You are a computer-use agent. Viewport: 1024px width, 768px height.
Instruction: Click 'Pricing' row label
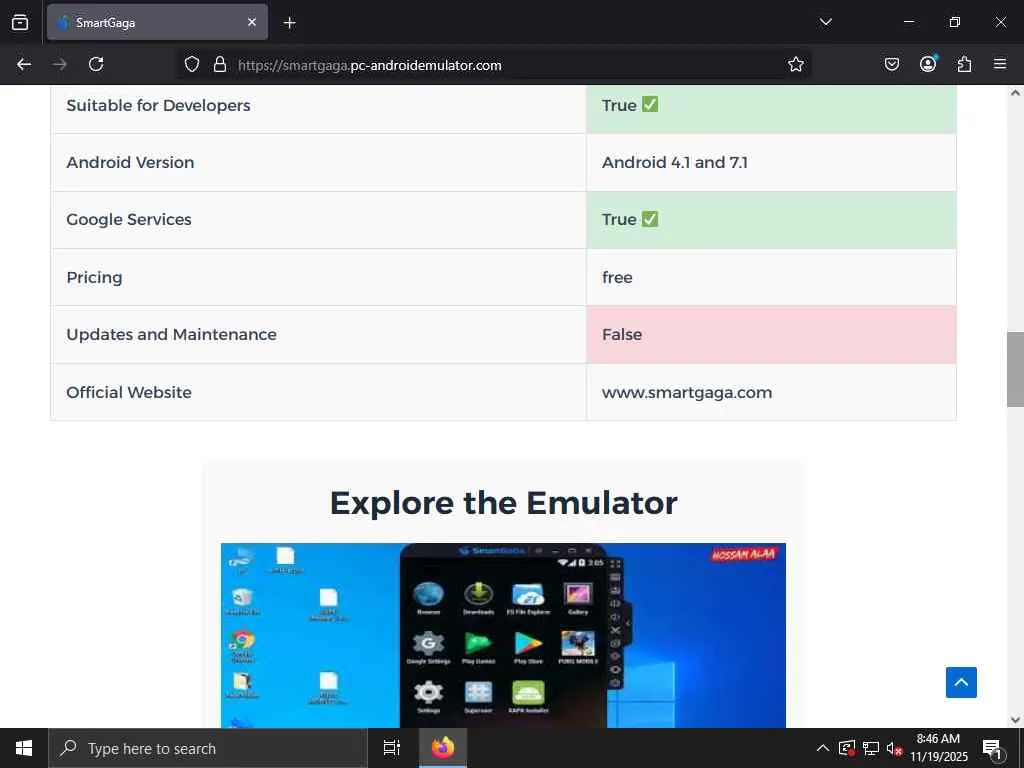coord(94,278)
